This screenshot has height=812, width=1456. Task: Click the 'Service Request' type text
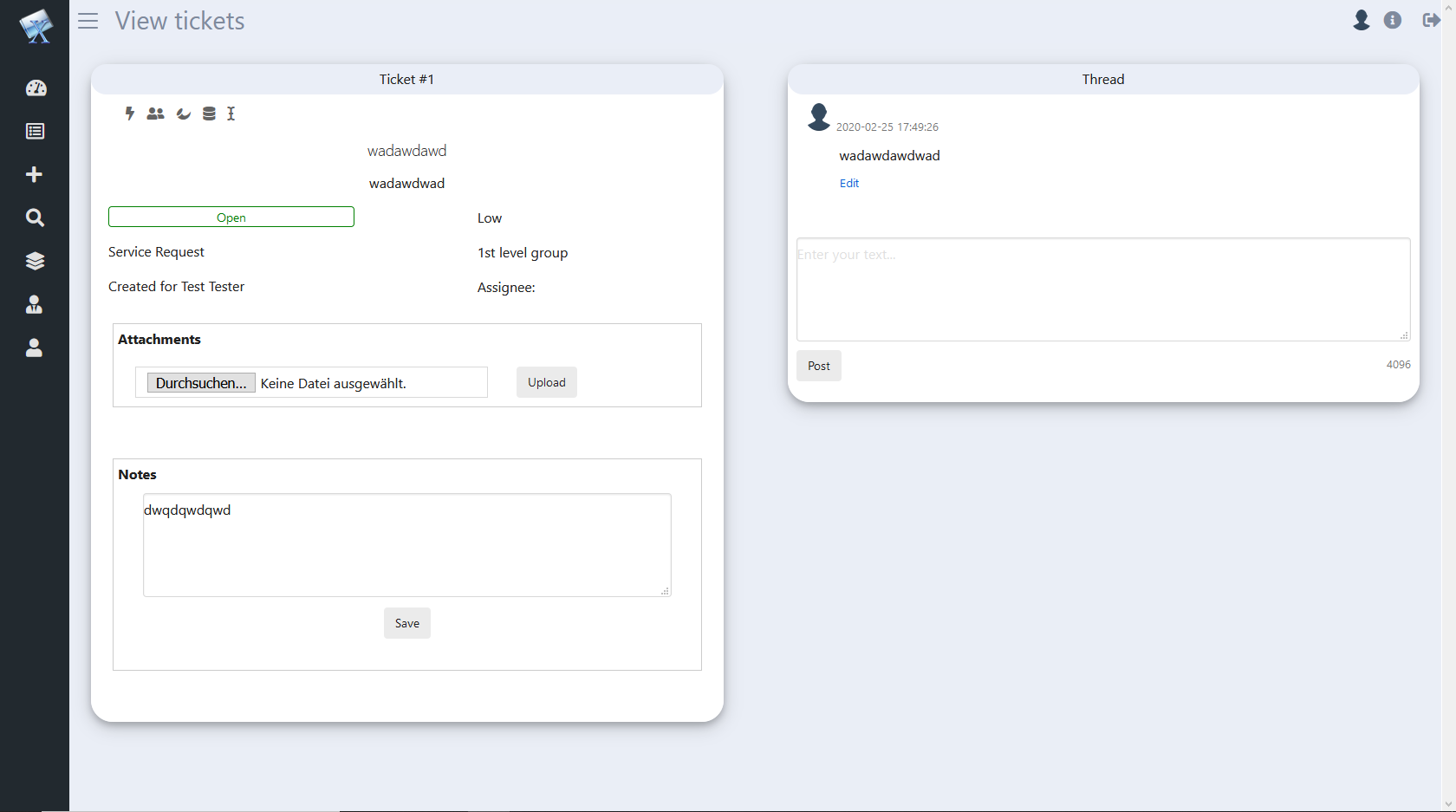157,252
